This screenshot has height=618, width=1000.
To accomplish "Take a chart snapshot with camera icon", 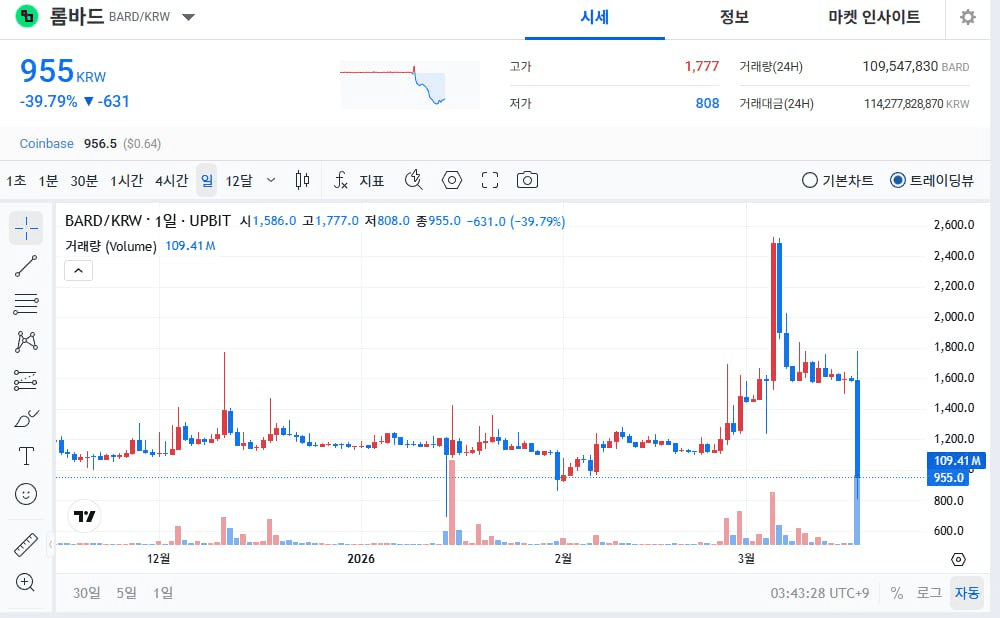I will click(527, 180).
